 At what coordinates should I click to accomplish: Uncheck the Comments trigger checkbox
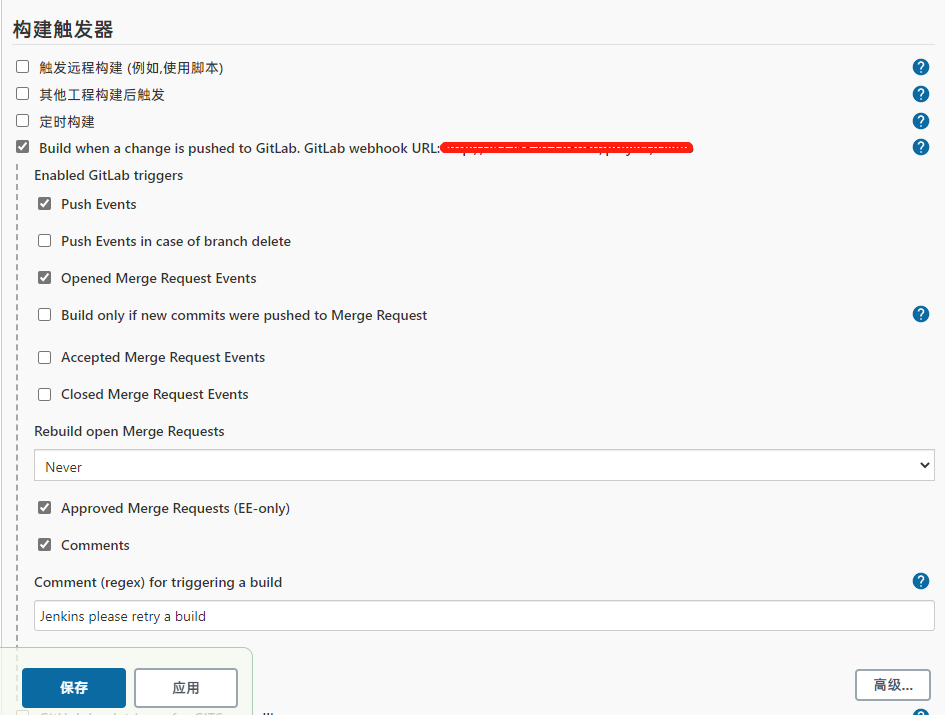tap(45, 545)
